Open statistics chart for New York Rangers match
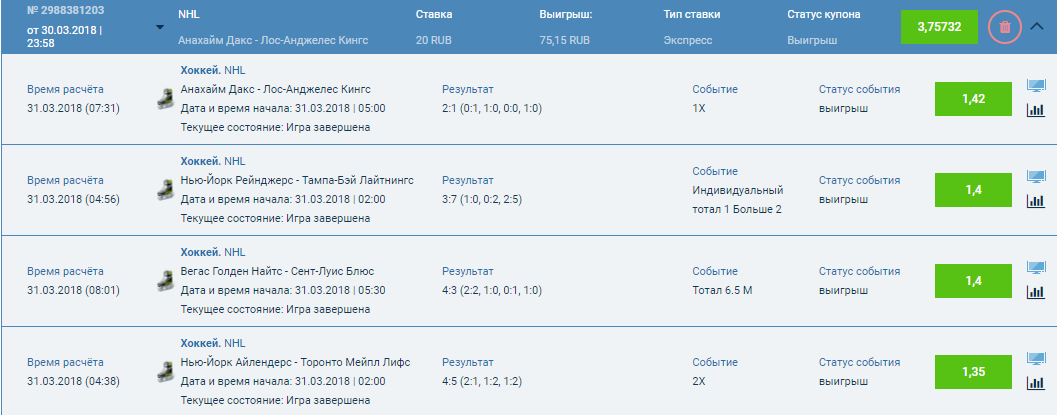This screenshot has height=415, width=1057. click(x=1036, y=200)
